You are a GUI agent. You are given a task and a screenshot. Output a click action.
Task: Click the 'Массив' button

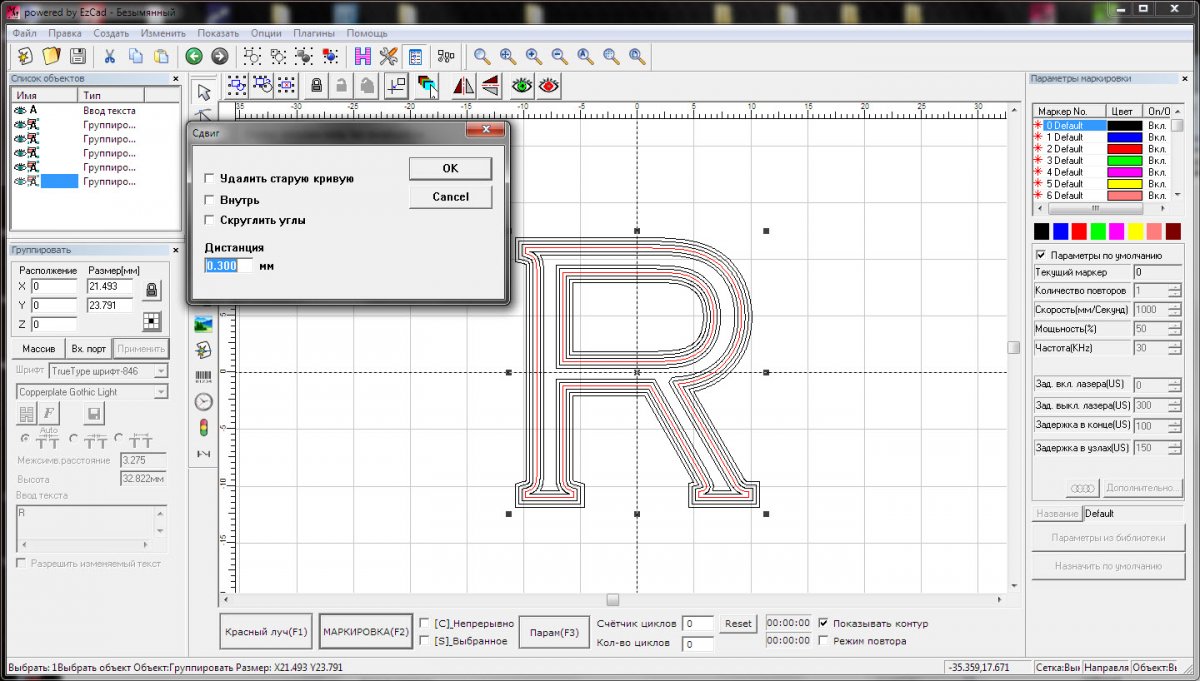click(37, 349)
